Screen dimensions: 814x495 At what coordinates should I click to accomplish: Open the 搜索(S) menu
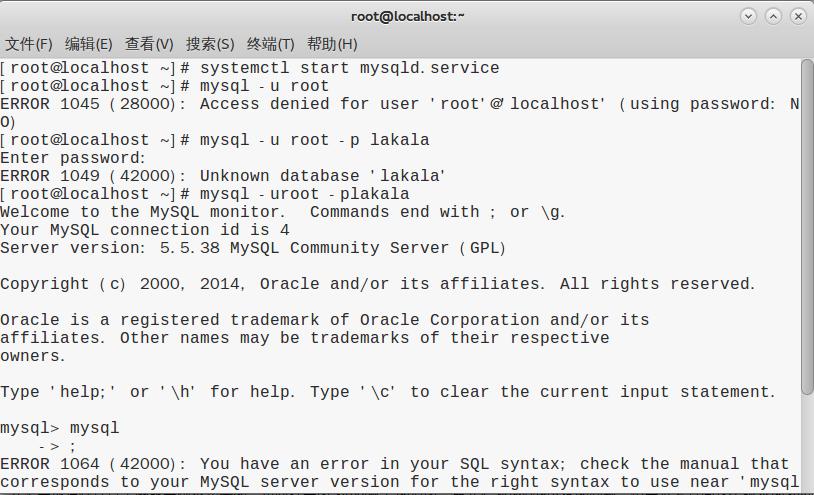[x=210, y=44]
